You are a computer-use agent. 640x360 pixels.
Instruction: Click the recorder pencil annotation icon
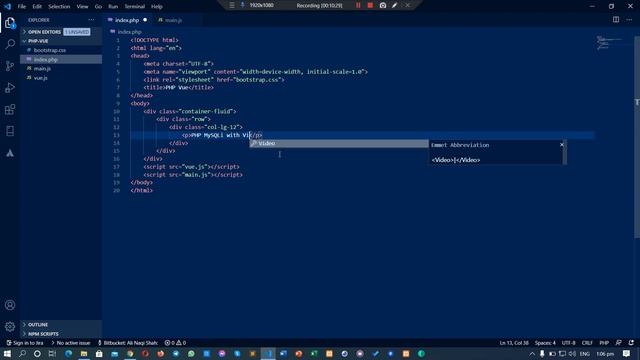(x=394, y=5)
